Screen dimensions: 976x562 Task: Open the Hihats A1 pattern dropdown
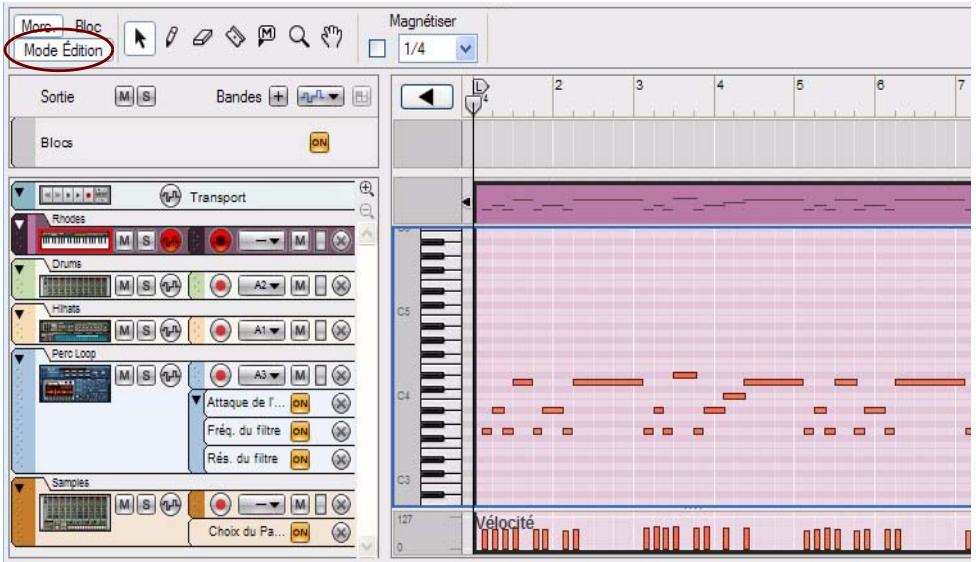262,330
